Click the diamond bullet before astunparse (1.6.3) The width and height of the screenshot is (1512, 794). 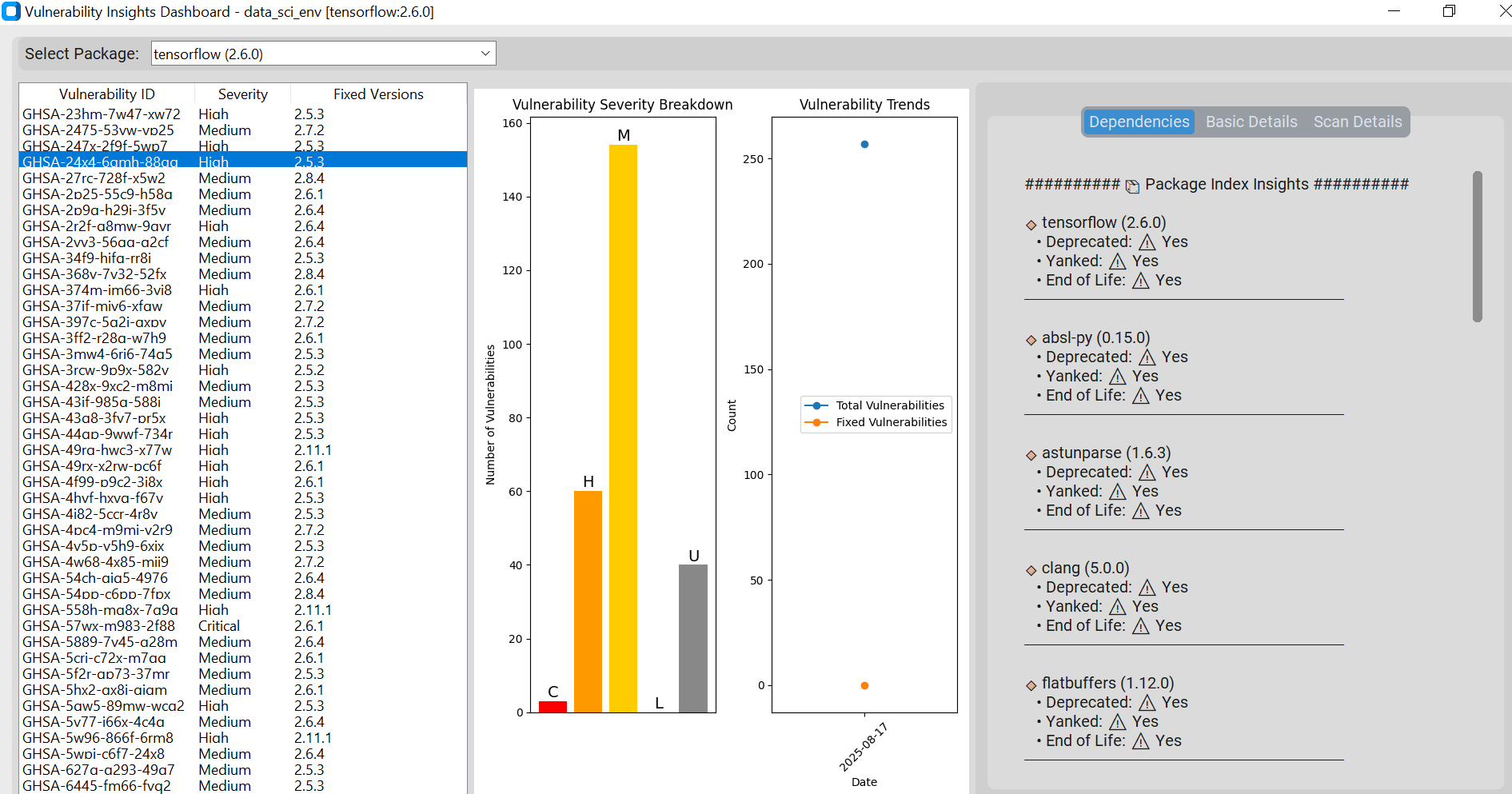point(1031,456)
